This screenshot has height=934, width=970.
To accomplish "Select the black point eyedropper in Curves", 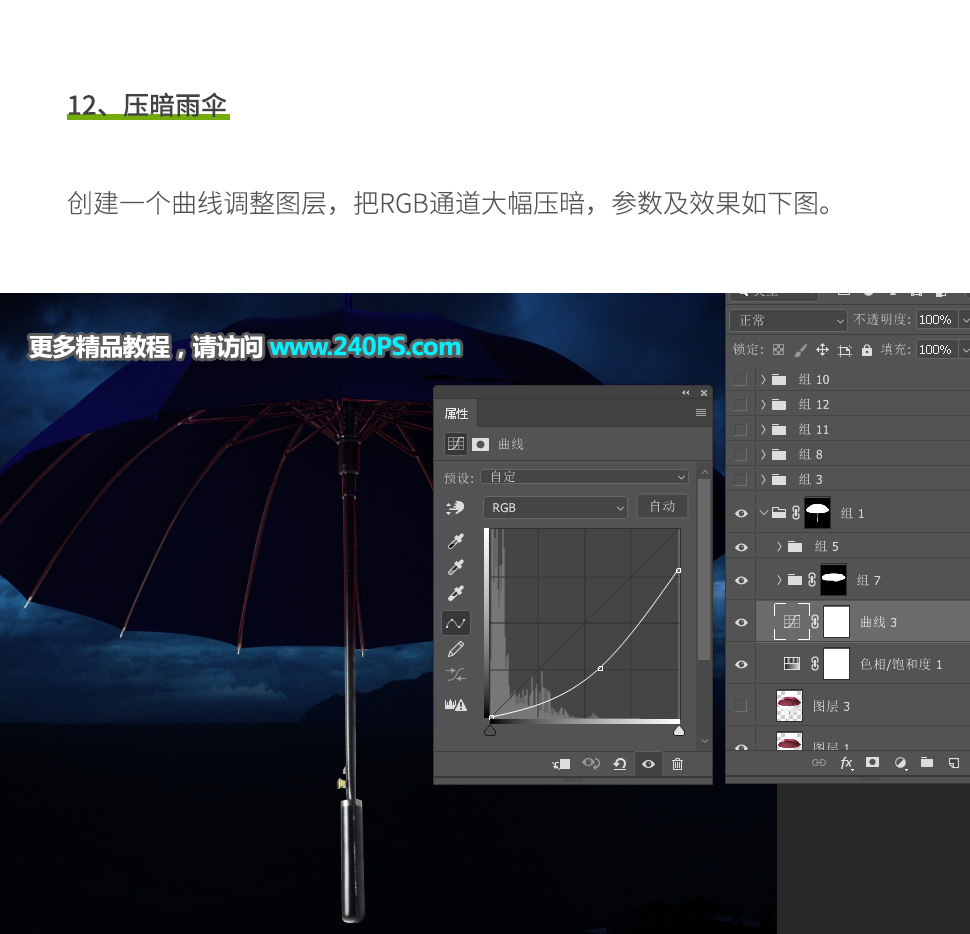I will tap(455, 542).
